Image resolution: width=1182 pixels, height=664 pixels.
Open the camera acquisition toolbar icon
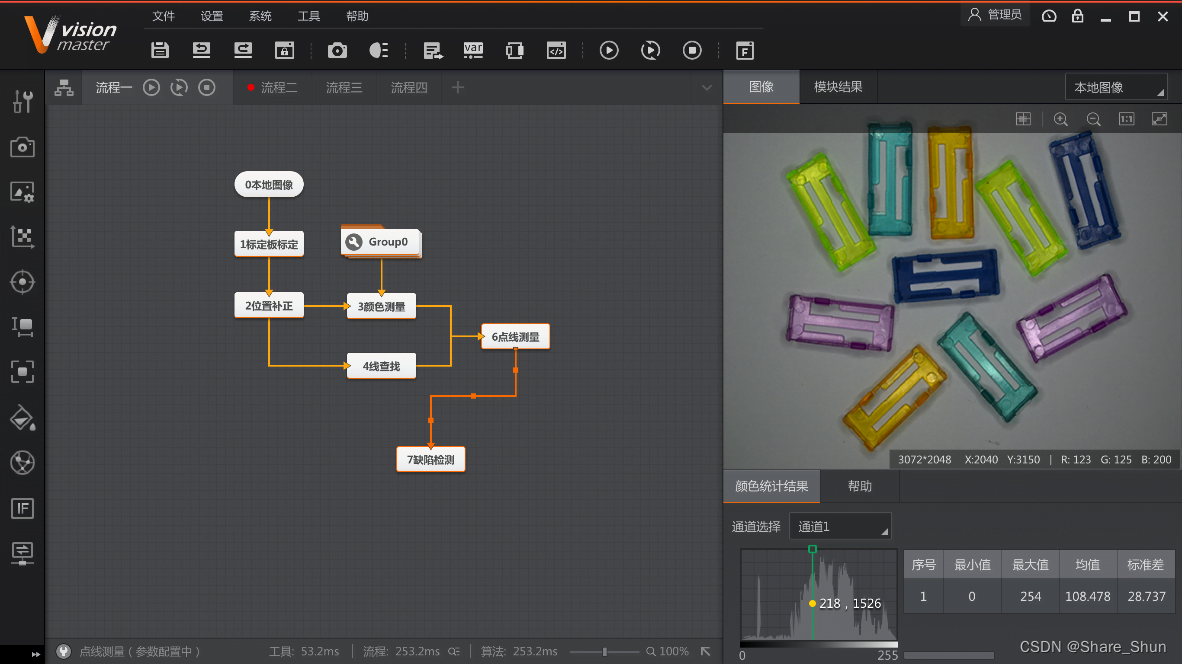coord(337,50)
